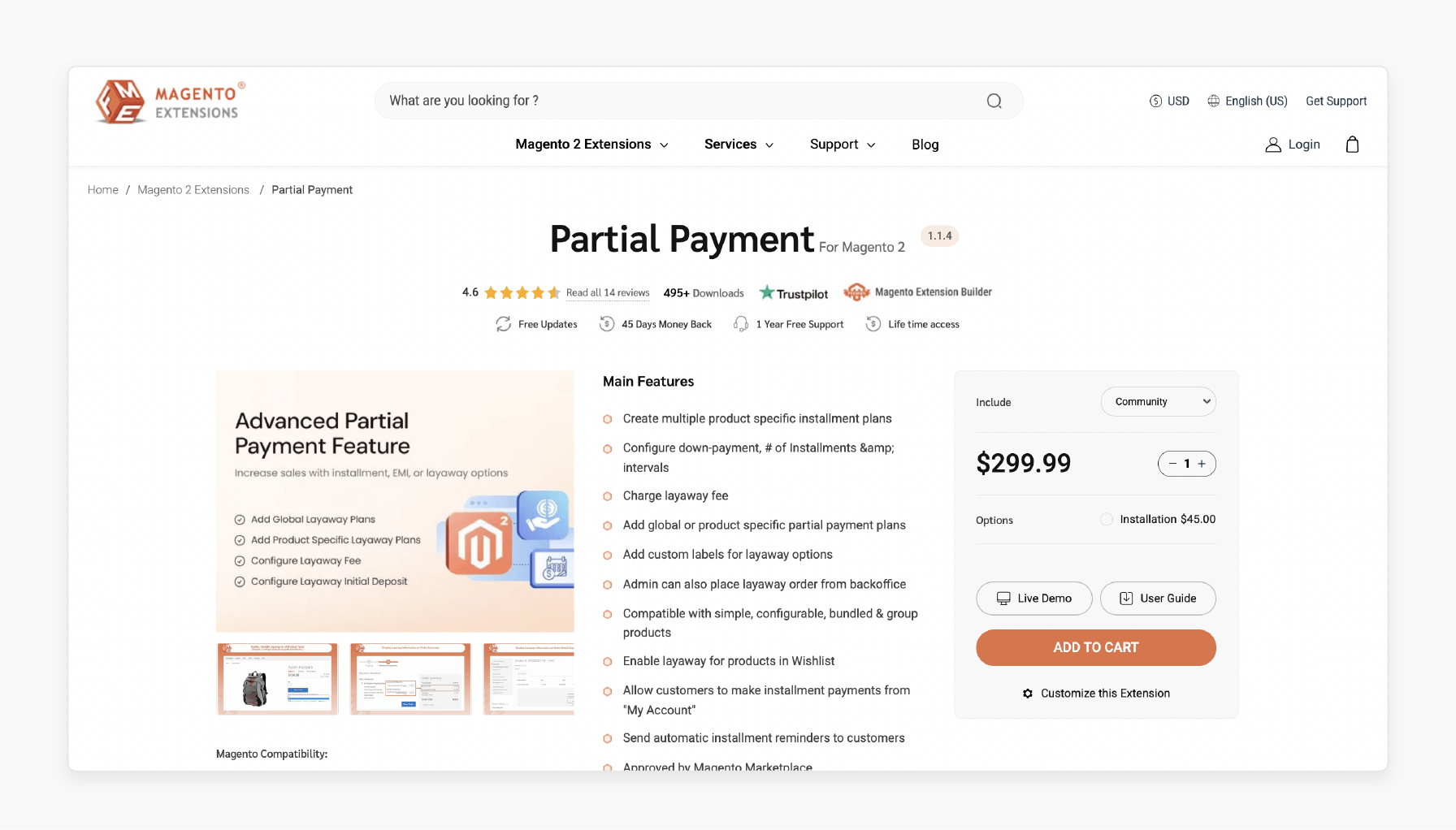The height and width of the screenshot is (830, 1456).
Task: Click the USD currency dollar icon
Action: pos(1155,101)
